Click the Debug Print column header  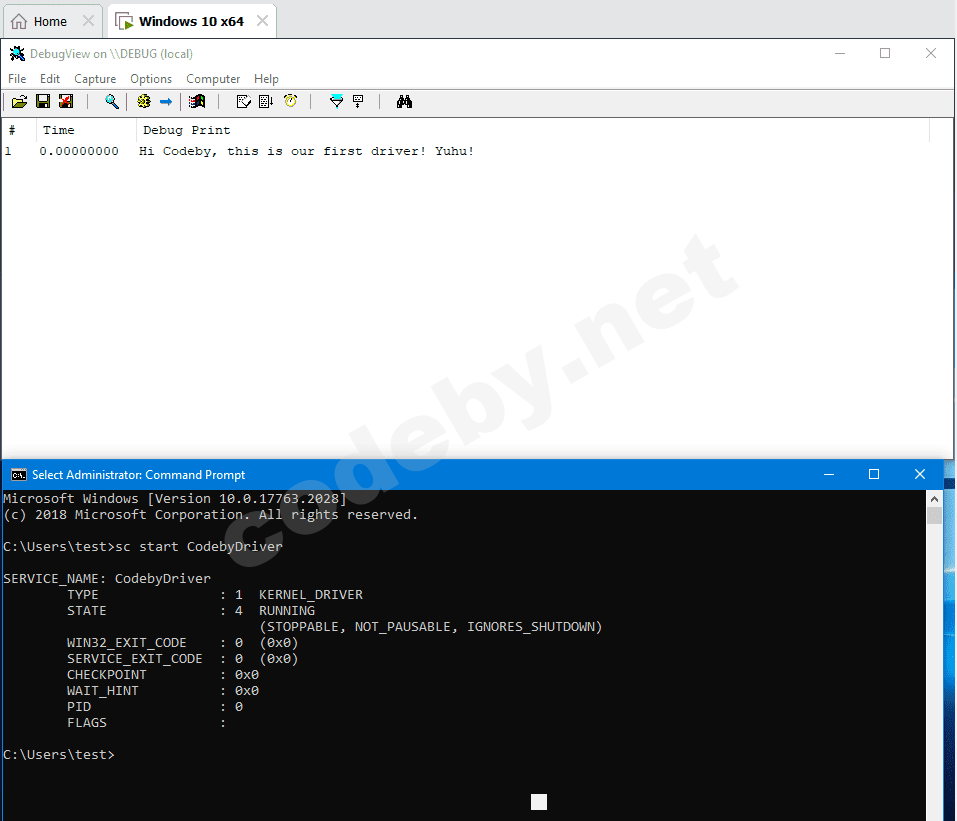click(x=187, y=130)
